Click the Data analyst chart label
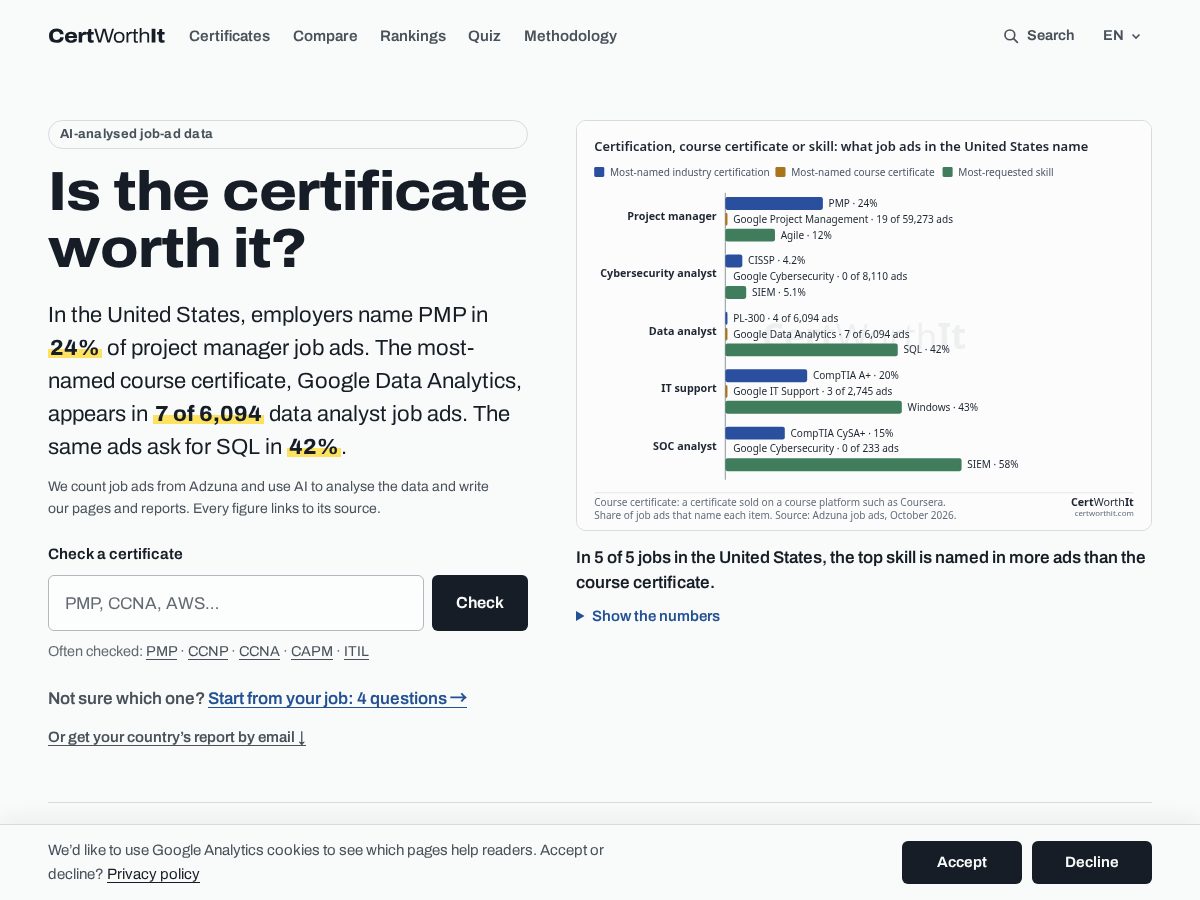This screenshot has width=1200, height=900. (x=682, y=331)
